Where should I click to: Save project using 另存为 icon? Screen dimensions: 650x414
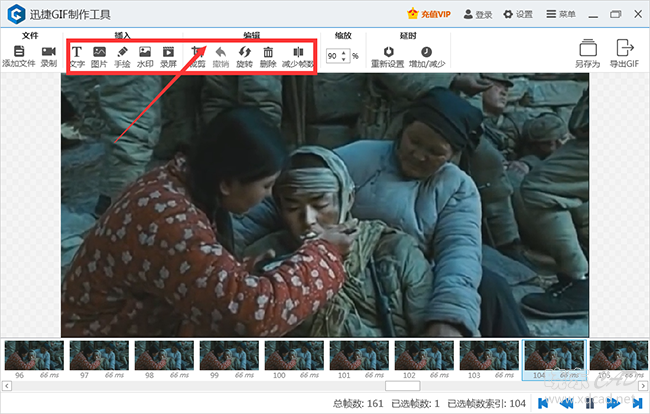click(588, 48)
